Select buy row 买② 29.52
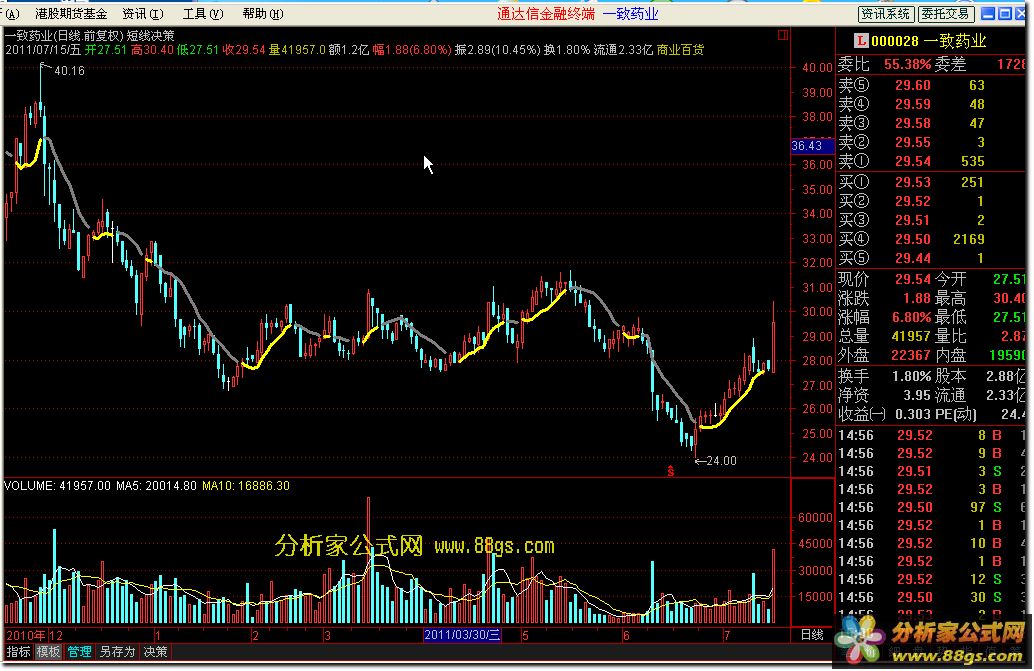The height and width of the screenshot is (671, 1034). coord(931,201)
